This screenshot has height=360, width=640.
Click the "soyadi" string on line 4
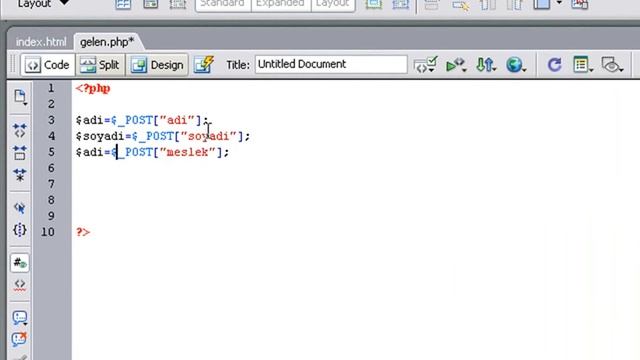pyautogui.click(x=209, y=136)
